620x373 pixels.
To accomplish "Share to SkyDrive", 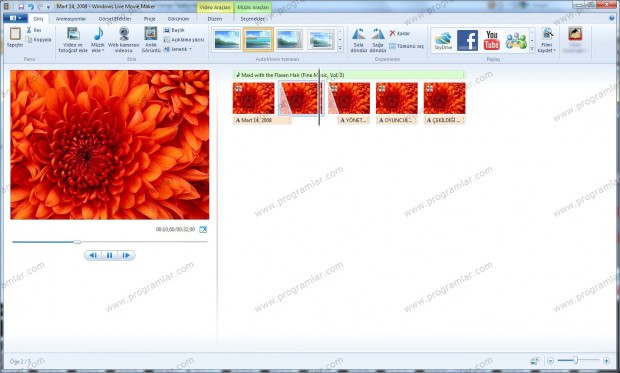I will [444, 40].
